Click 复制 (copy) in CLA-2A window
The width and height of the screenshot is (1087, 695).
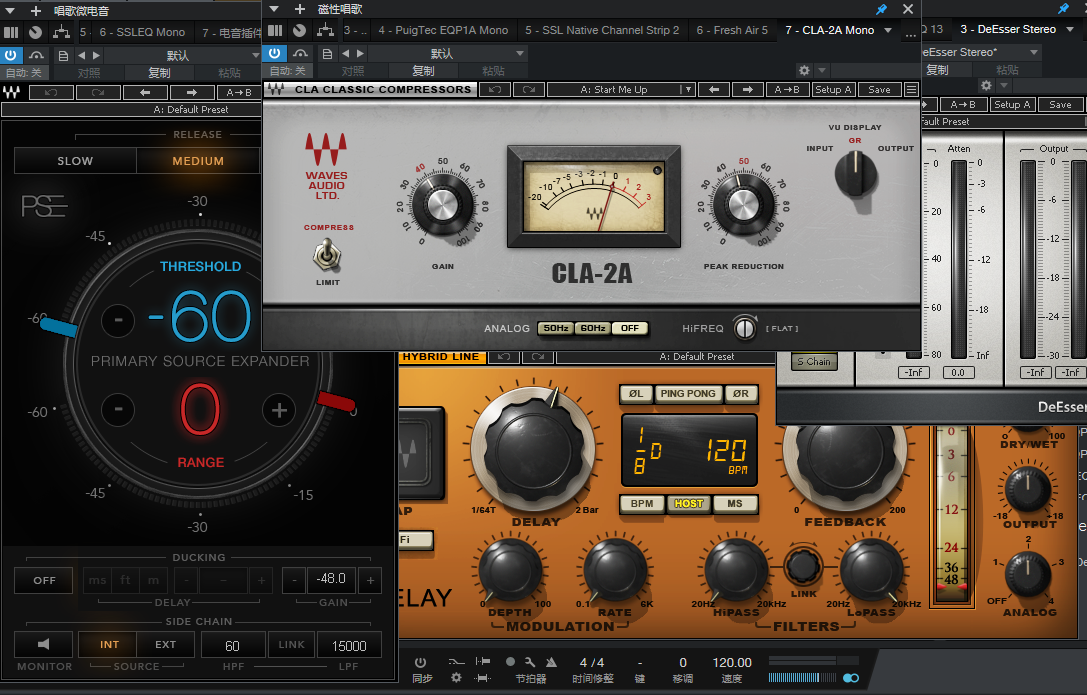pos(423,71)
